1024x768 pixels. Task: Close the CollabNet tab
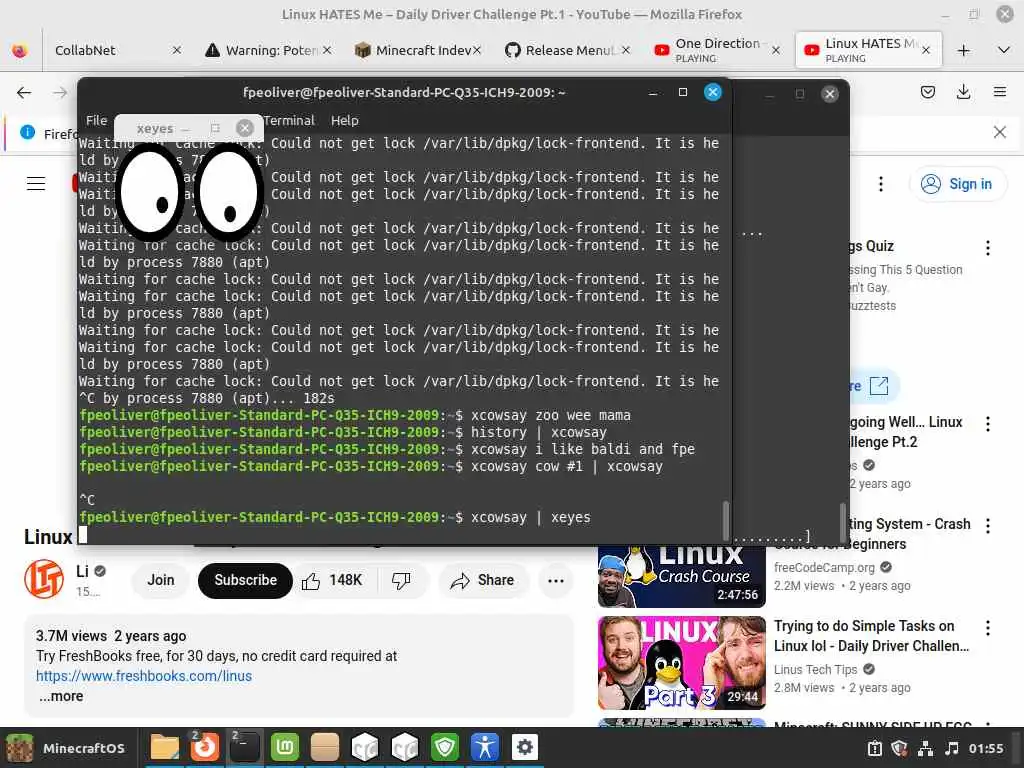[176, 50]
